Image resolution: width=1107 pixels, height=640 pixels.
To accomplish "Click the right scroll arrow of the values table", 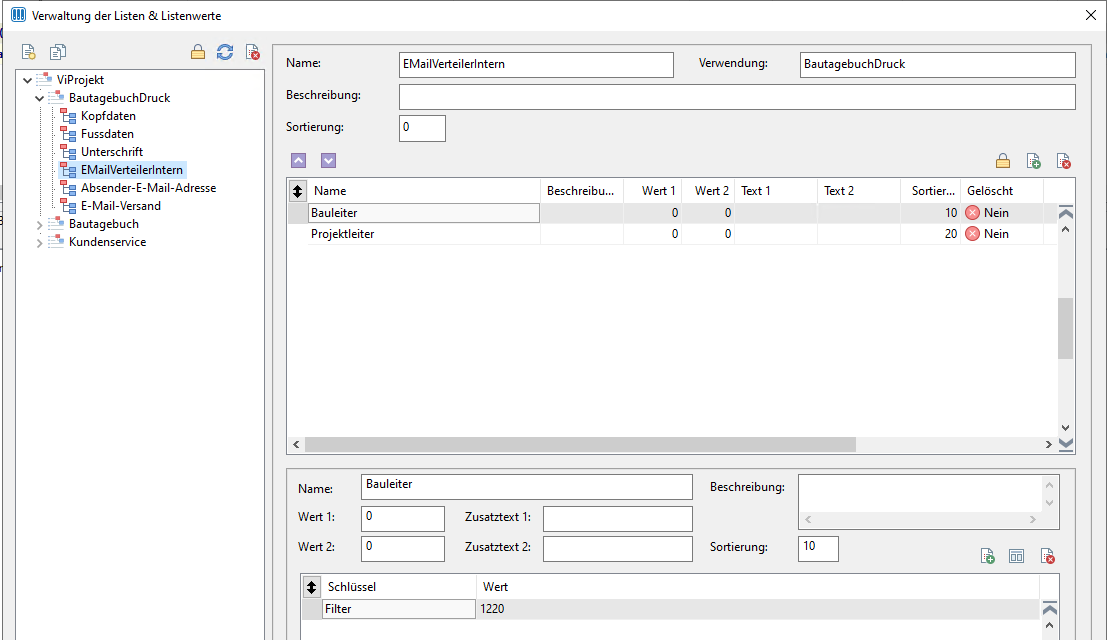I will coord(1048,444).
